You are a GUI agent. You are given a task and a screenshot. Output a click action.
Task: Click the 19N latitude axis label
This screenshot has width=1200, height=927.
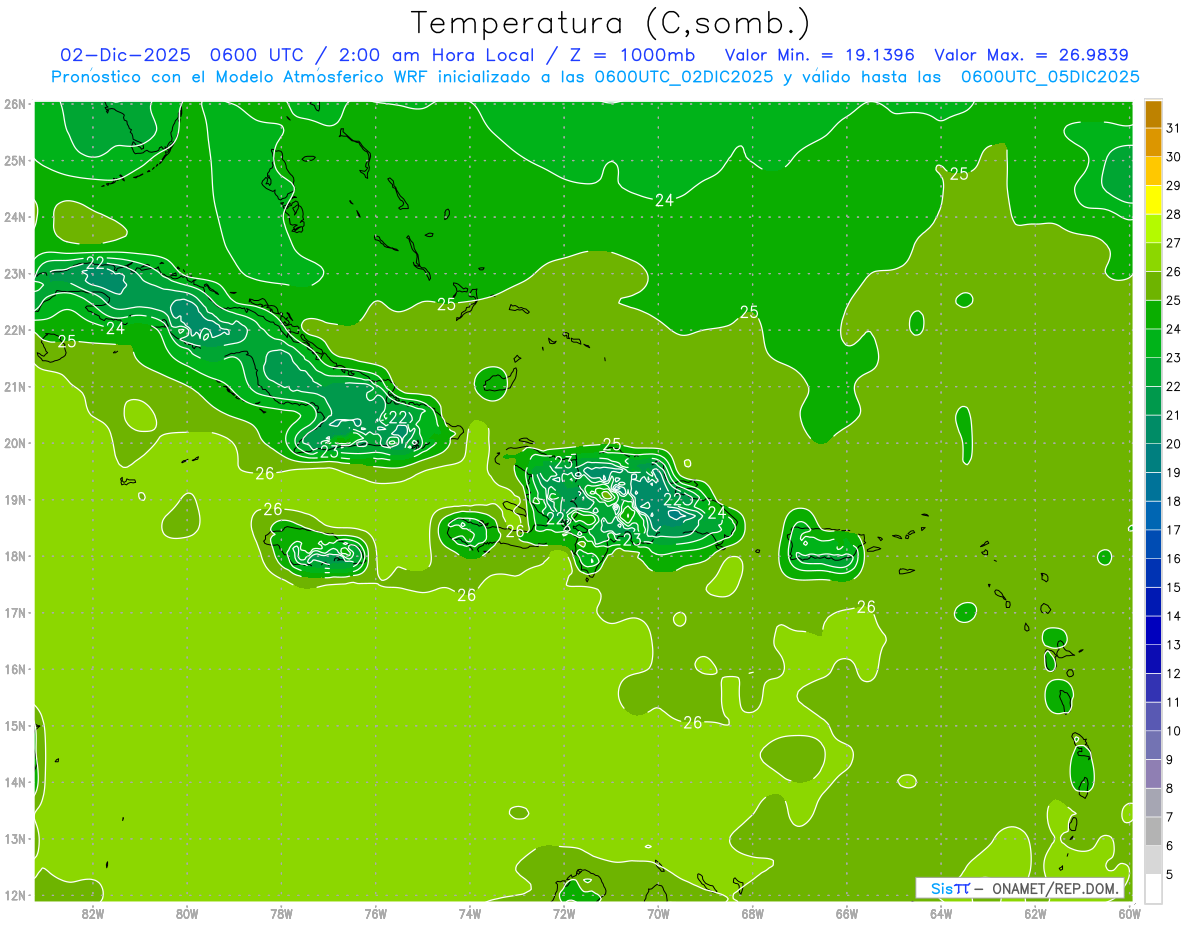(x=15, y=499)
